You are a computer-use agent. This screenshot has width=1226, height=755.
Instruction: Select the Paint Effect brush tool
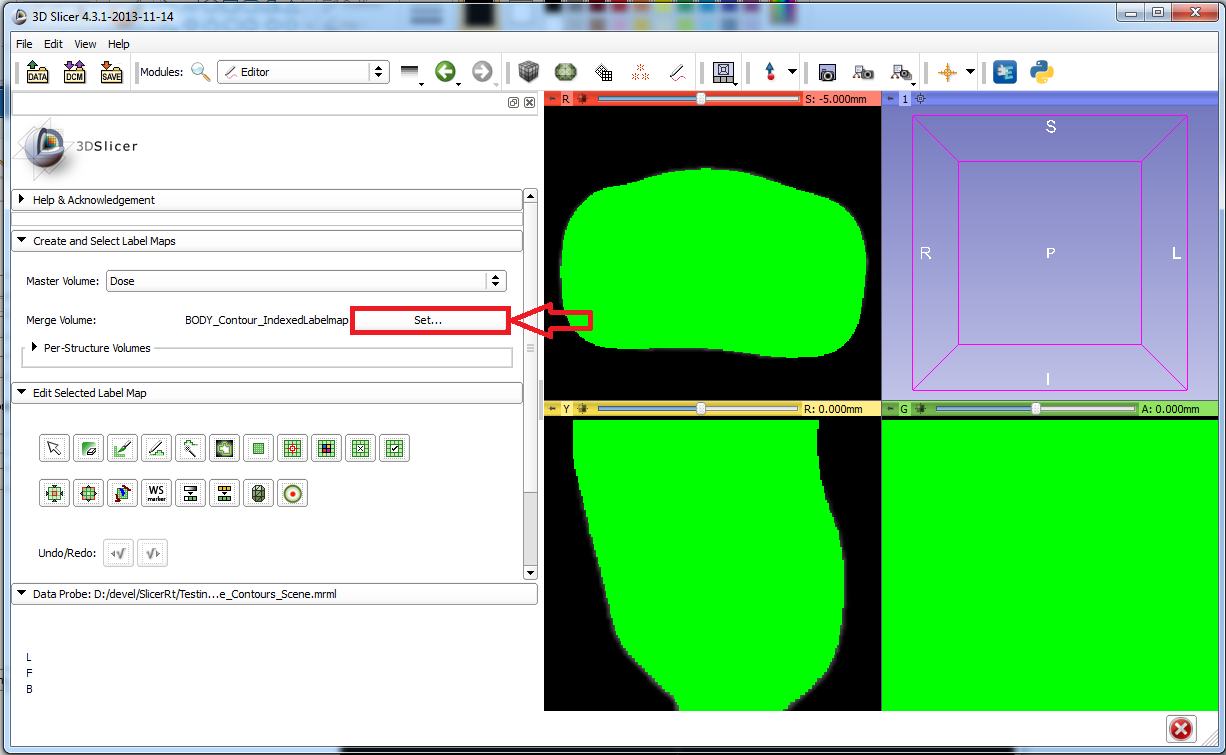pos(122,449)
